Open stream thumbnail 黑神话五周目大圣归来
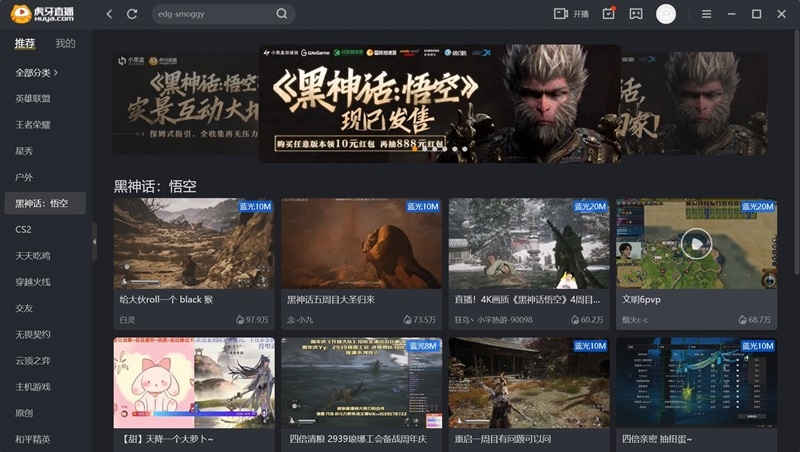Screen dimensions: 800x452 pos(361,243)
